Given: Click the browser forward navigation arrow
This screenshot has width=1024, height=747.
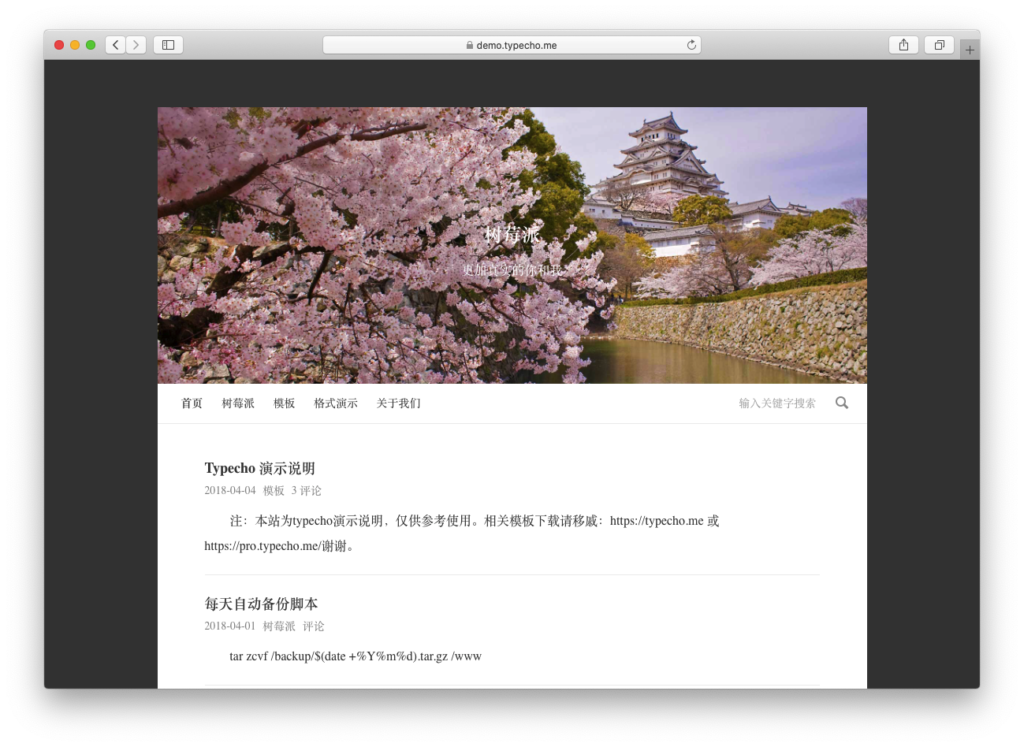Looking at the screenshot, I should [136, 44].
